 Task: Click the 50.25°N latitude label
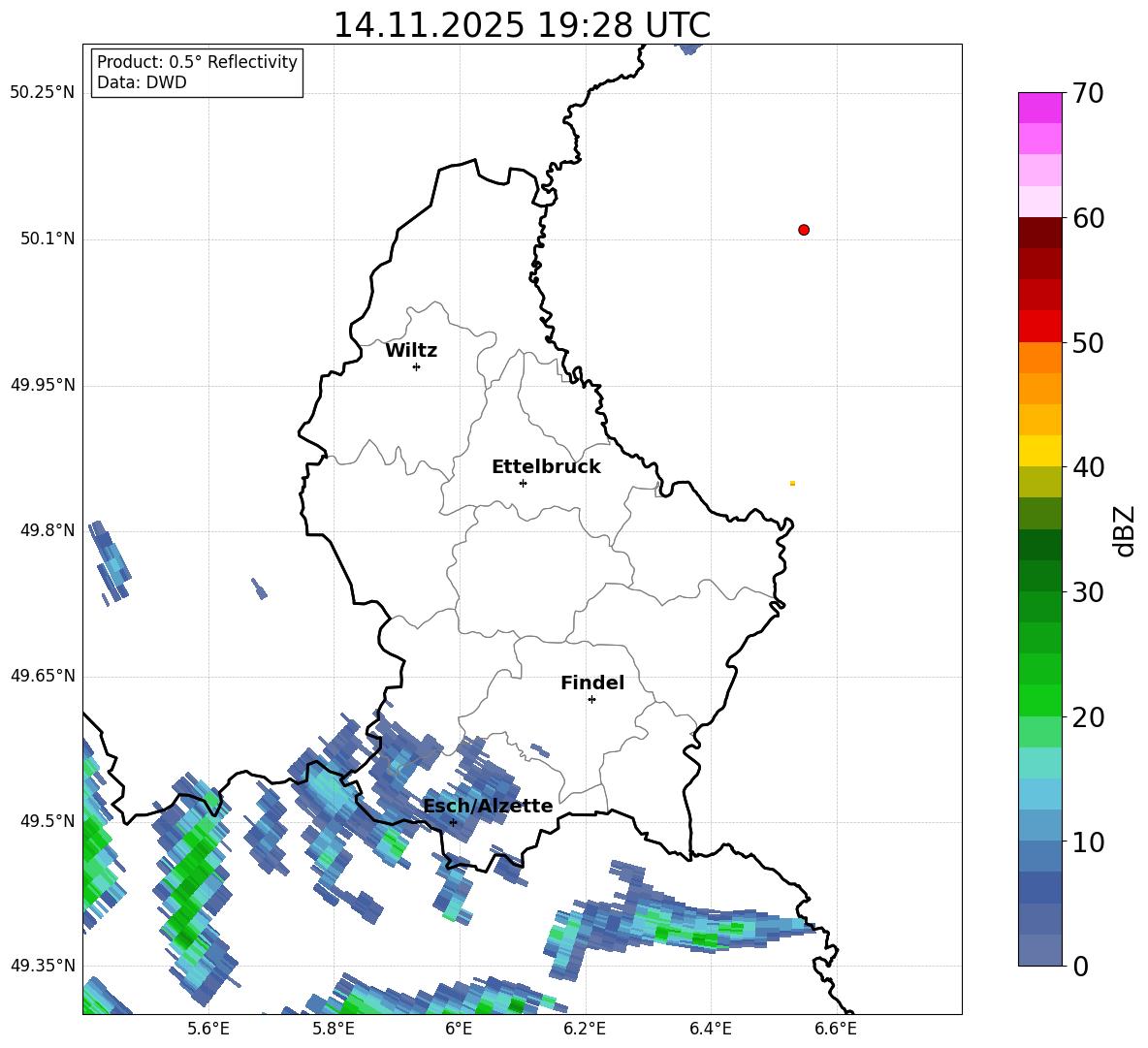pos(43,93)
